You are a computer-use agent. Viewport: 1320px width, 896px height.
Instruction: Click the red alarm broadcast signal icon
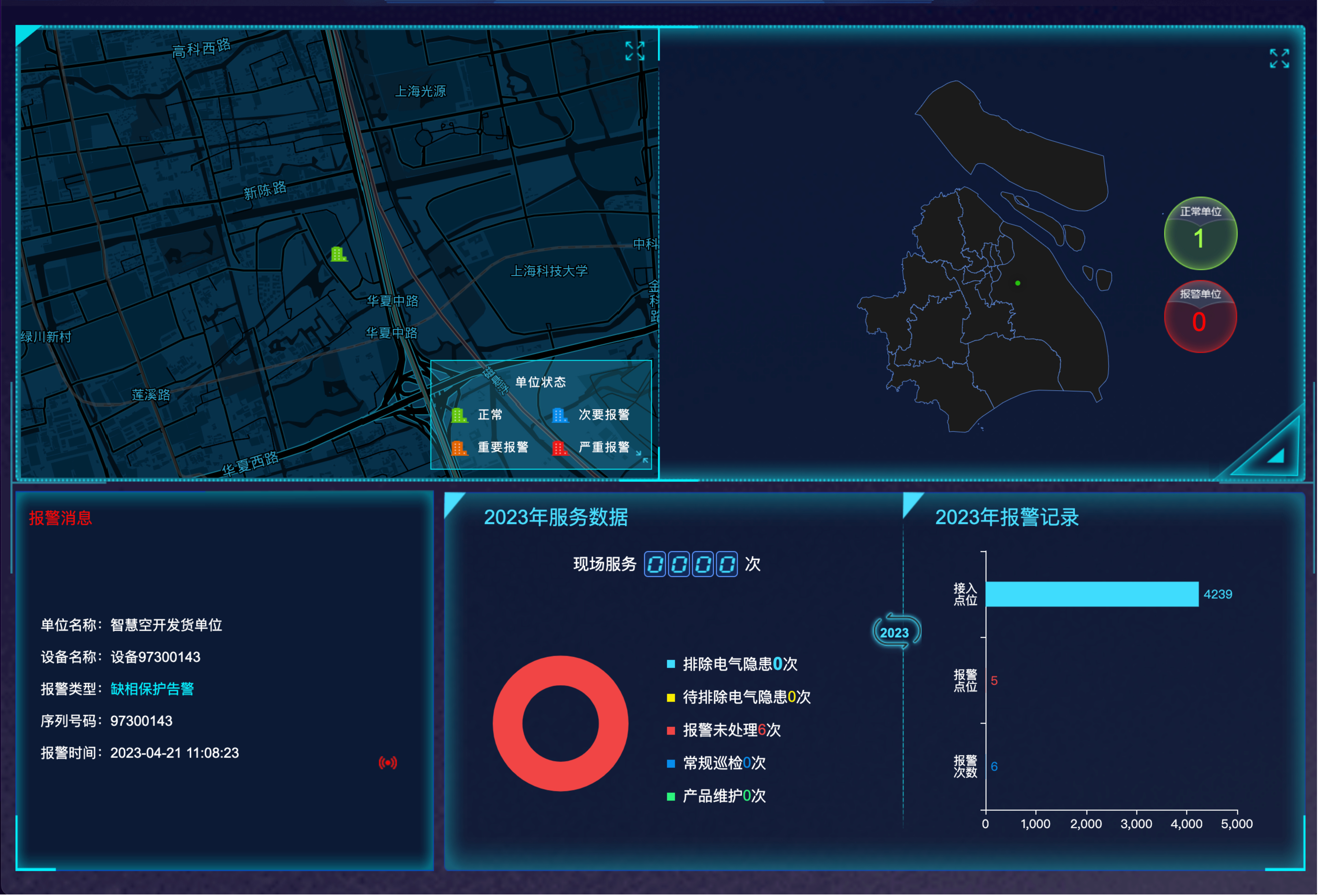(388, 762)
